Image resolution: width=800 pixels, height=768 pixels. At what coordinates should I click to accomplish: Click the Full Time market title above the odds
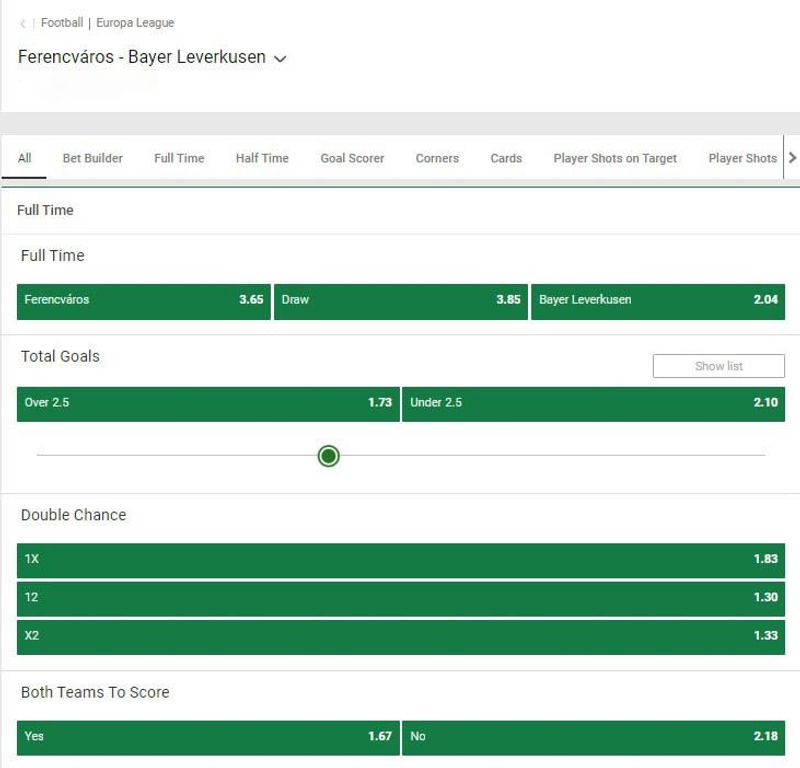[x=53, y=255]
